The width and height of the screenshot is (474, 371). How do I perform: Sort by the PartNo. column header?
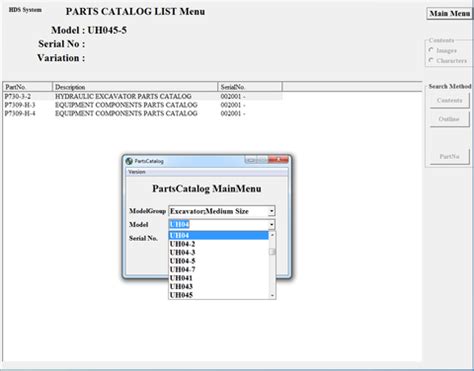(x=28, y=87)
